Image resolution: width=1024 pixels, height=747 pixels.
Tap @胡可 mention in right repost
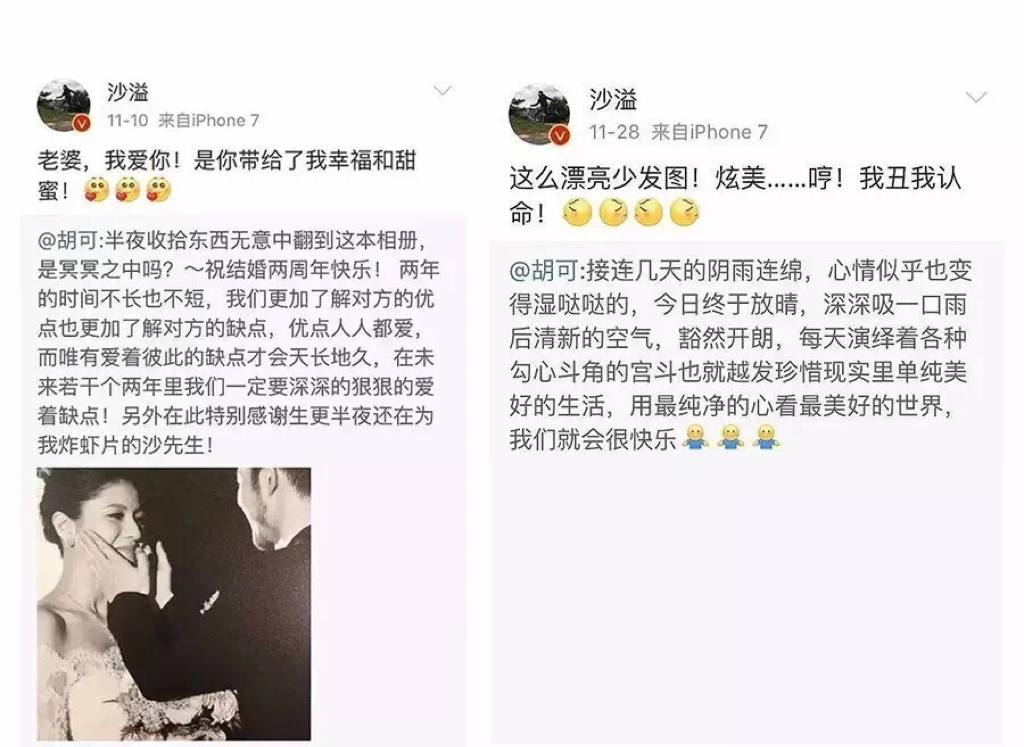pyautogui.click(x=545, y=270)
